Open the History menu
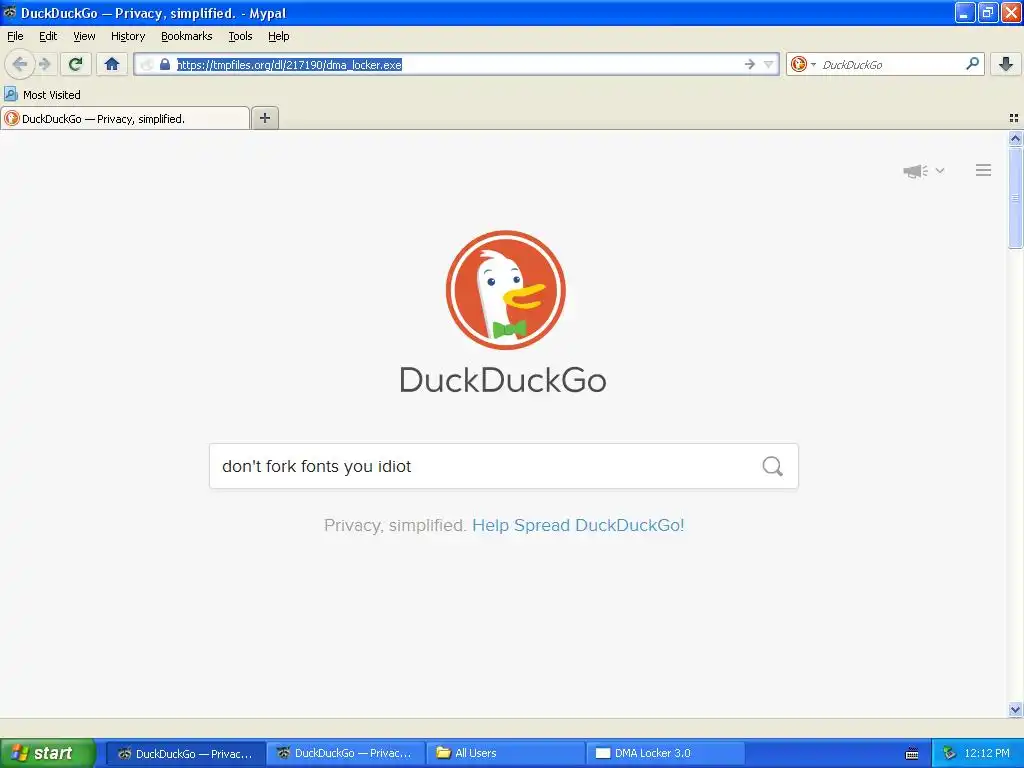The image size is (1024, 768). coord(128,37)
